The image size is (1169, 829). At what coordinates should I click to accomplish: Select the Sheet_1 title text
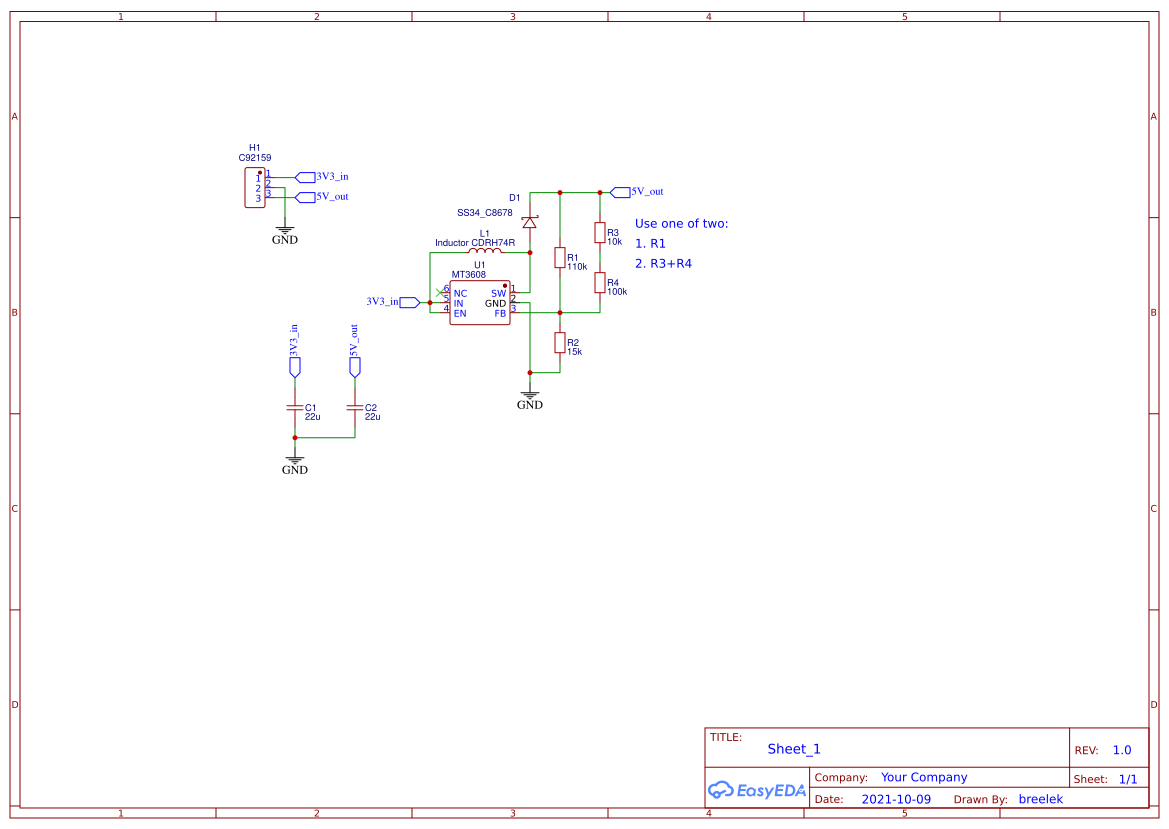point(793,748)
